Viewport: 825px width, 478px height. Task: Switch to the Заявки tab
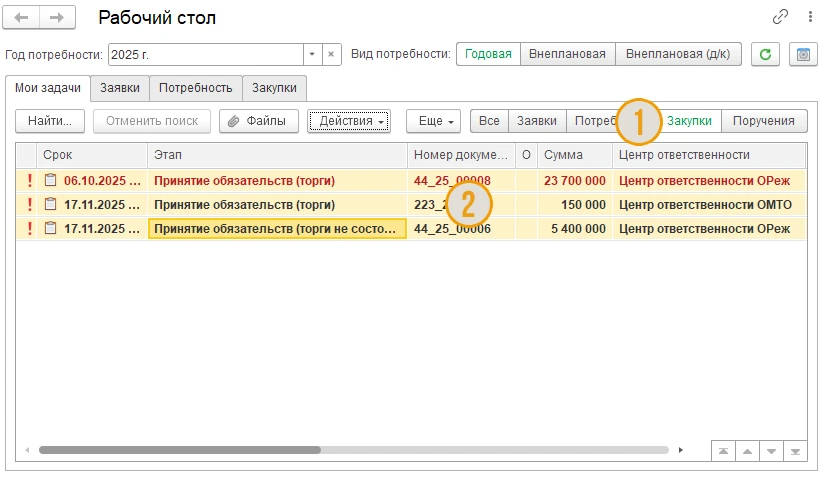(x=120, y=88)
